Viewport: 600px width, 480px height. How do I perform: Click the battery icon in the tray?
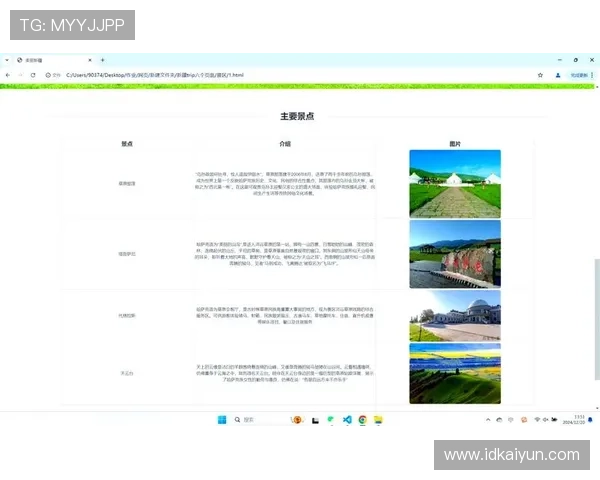tap(554, 420)
